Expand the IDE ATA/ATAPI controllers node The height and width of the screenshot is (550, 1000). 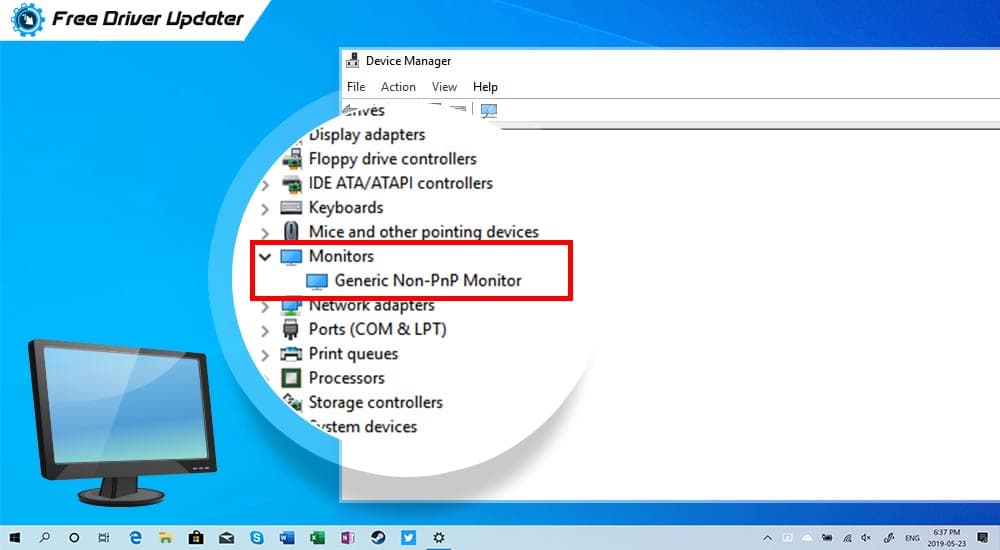click(x=265, y=185)
